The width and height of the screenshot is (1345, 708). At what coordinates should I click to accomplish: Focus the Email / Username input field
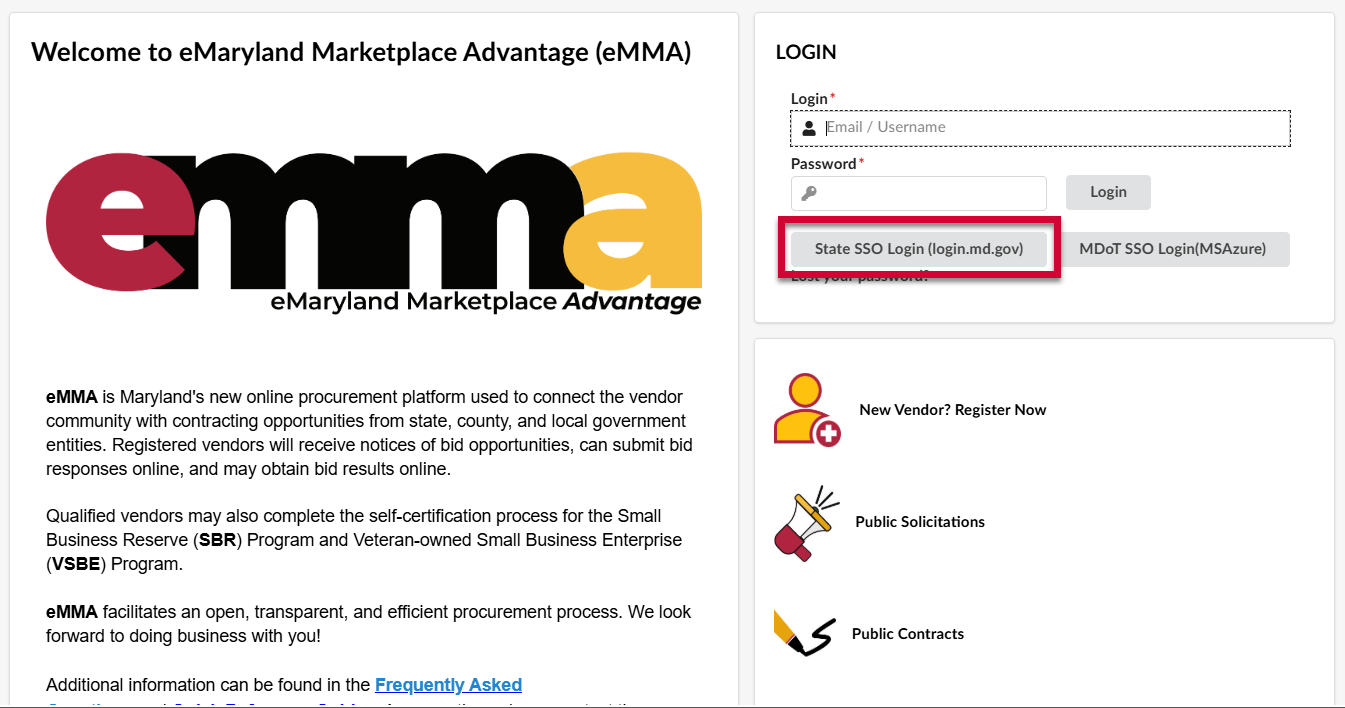1040,128
